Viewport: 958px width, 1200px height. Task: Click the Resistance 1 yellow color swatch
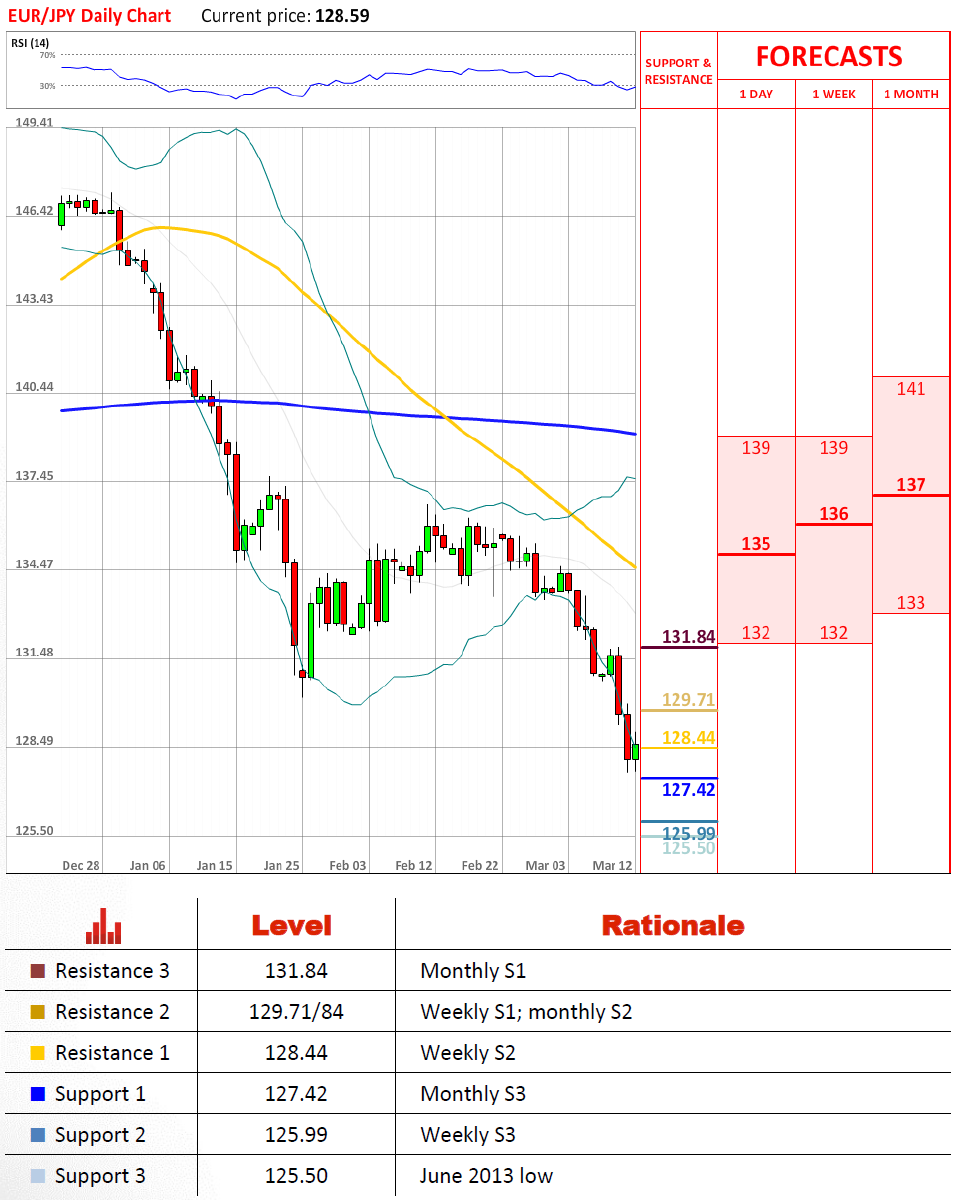pos(38,1053)
